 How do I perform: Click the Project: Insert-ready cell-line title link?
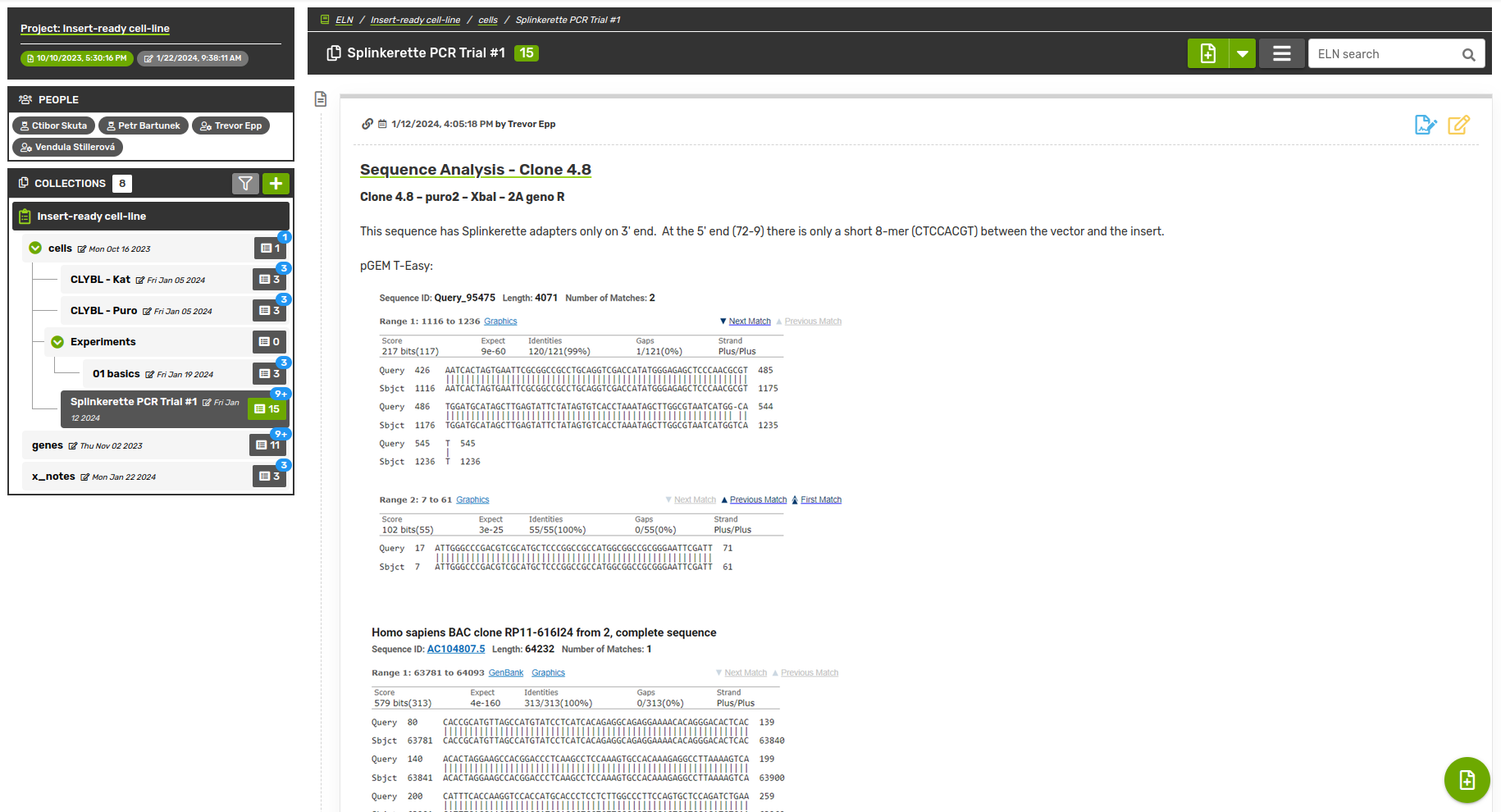(95, 28)
